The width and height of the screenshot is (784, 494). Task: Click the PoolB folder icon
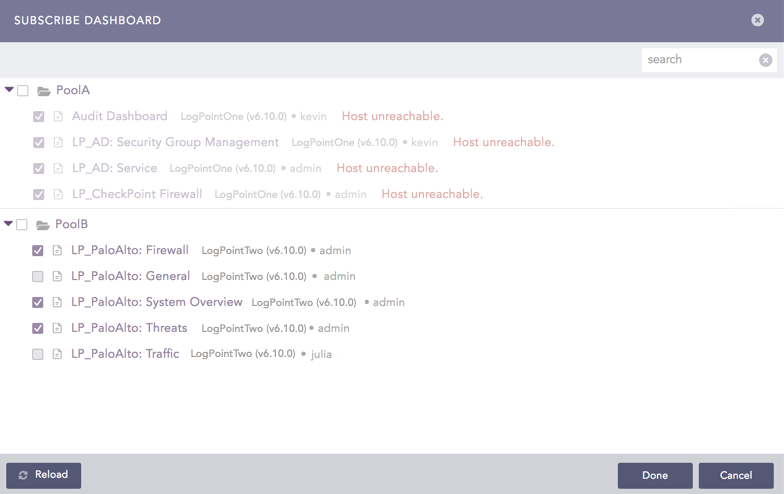point(43,225)
